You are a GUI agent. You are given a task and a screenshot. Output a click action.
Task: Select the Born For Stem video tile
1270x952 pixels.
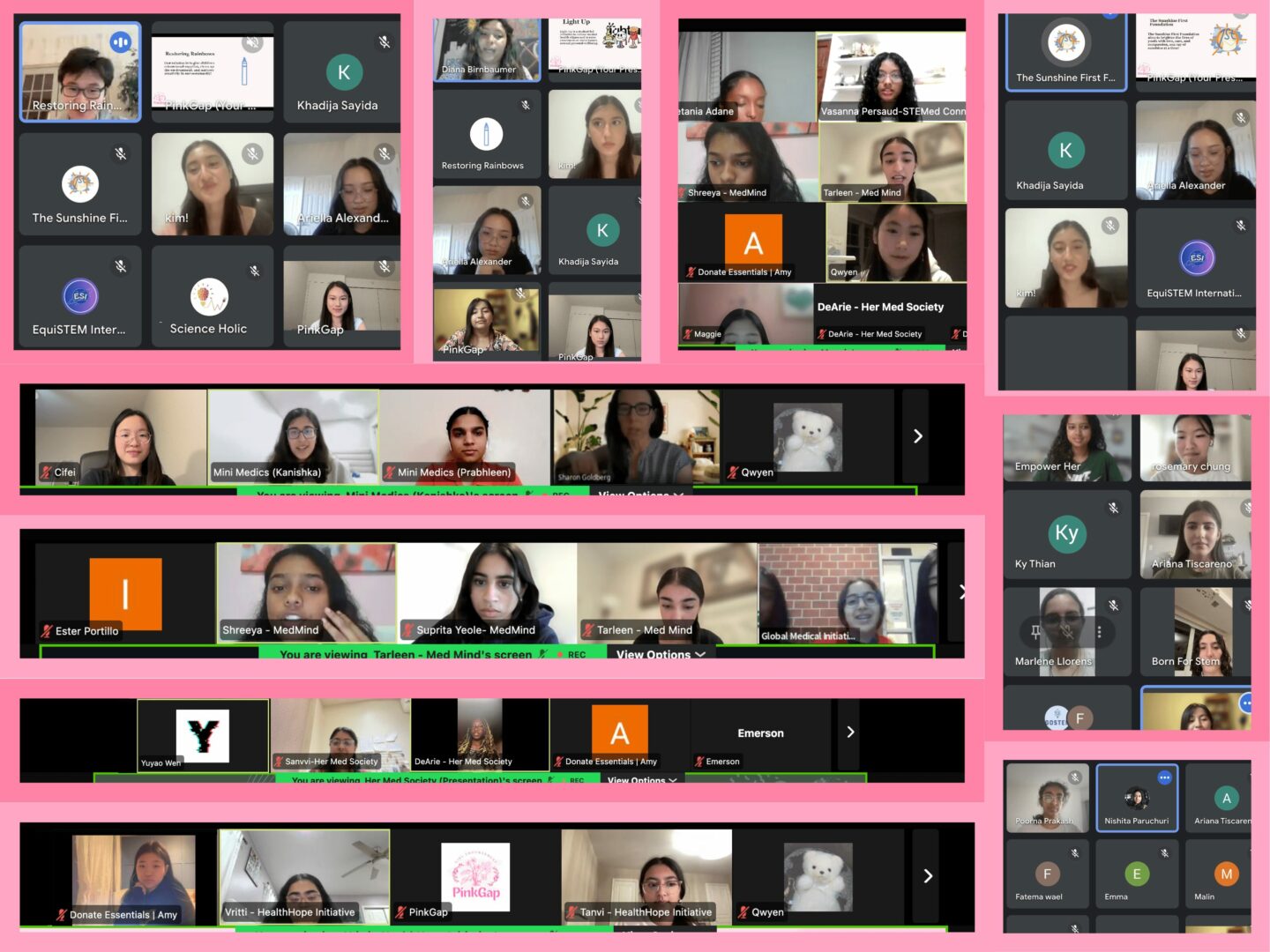click(1195, 631)
